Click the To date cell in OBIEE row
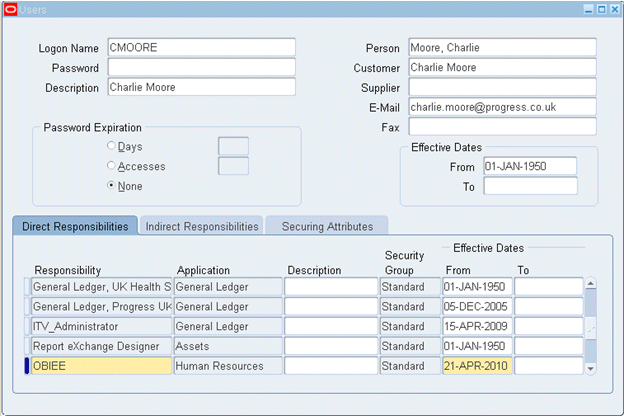Image resolution: width=624 pixels, height=416 pixels. tap(549, 366)
